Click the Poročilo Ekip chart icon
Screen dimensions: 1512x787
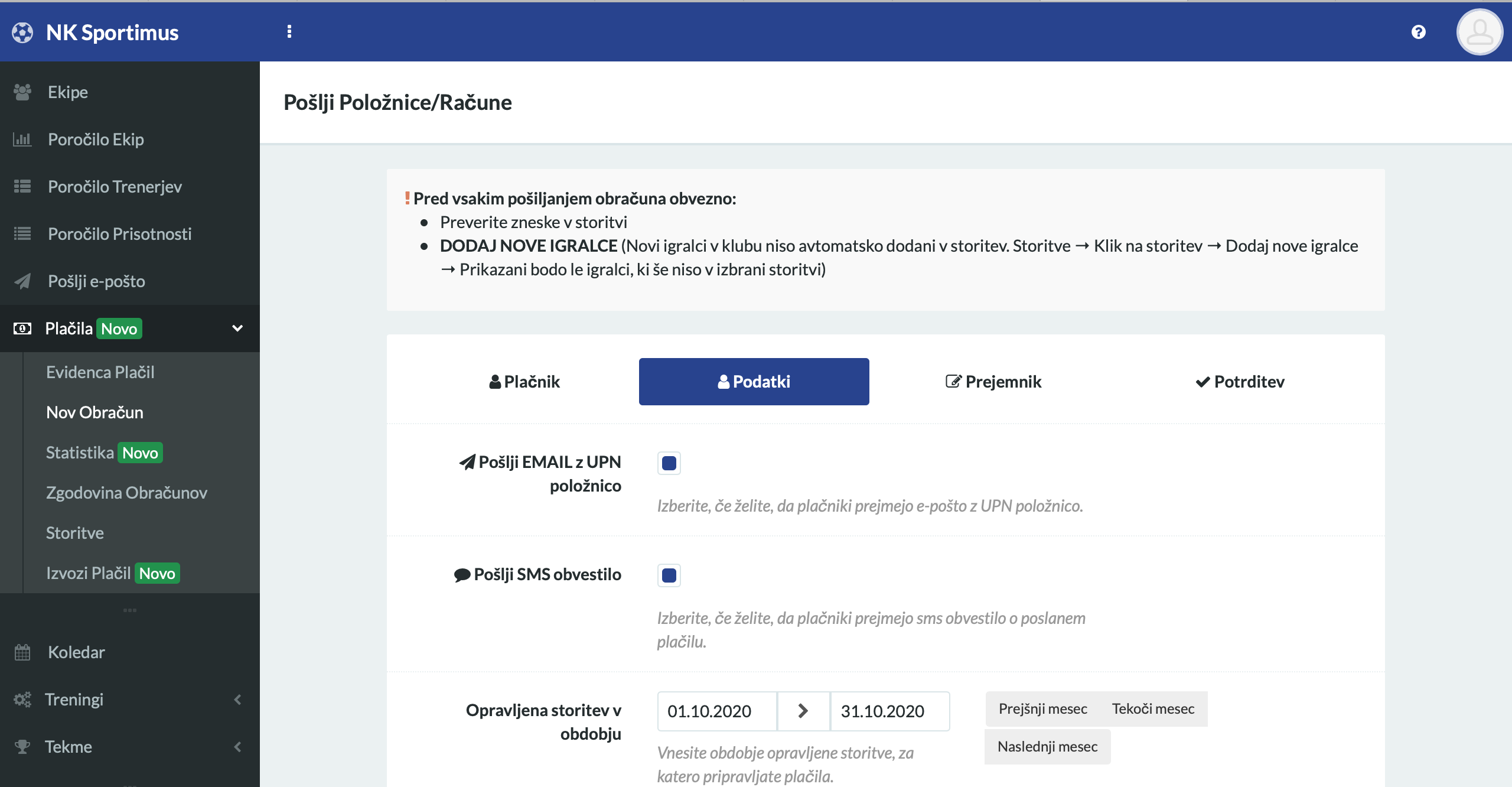click(22, 139)
